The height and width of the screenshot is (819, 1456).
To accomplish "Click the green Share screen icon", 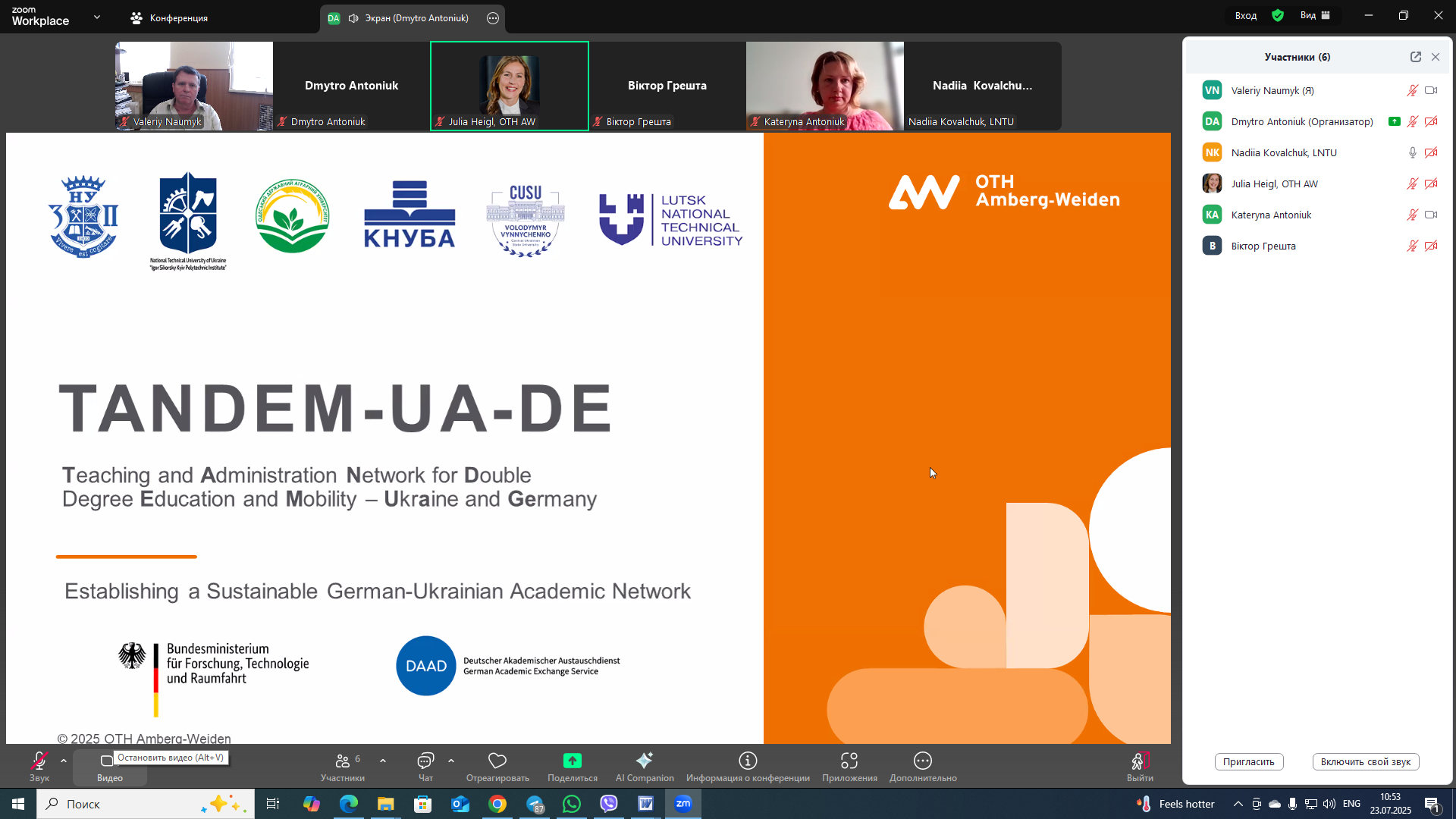I will click(572, 761).
